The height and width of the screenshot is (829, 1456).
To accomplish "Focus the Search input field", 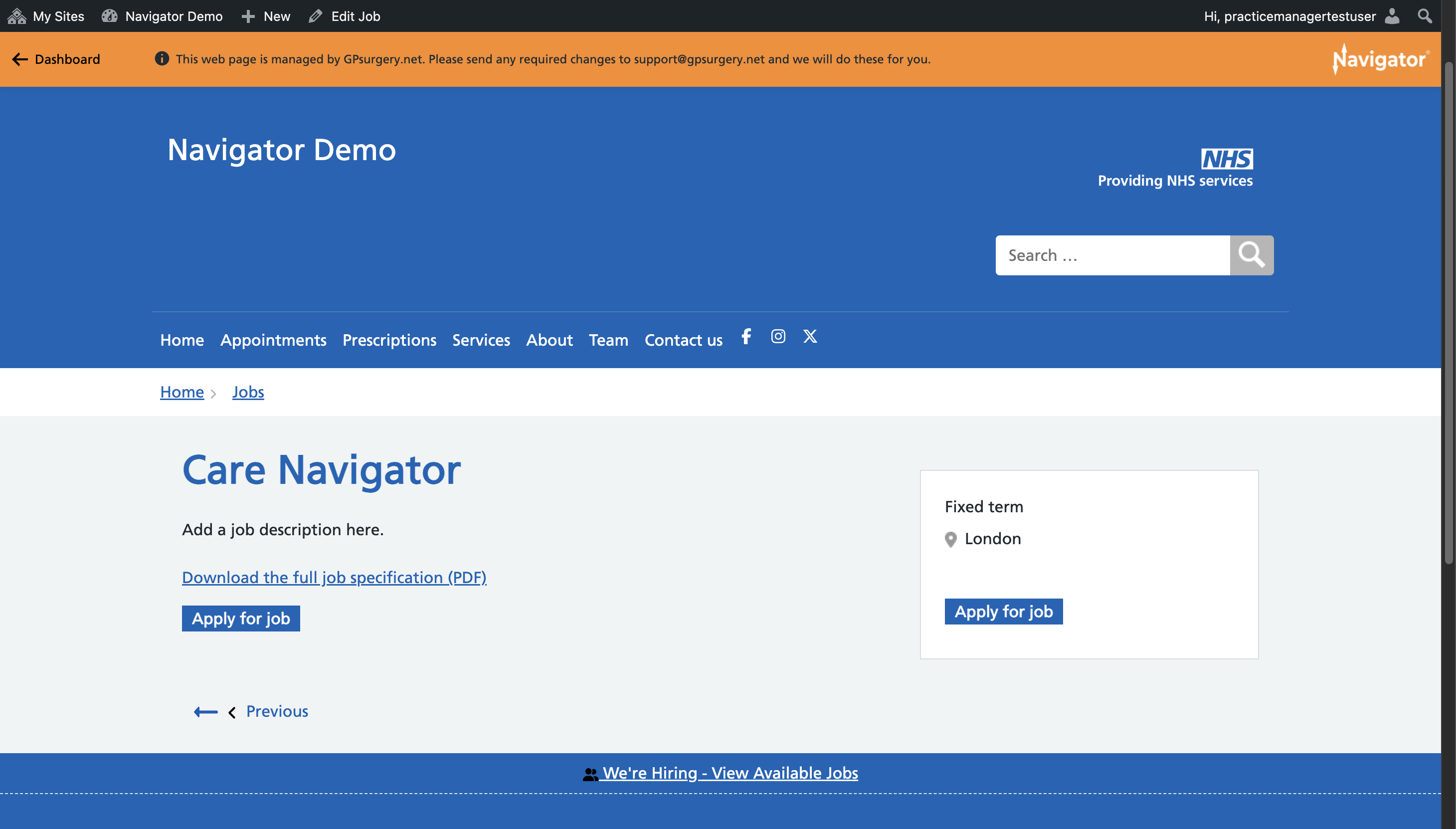I will 1113,255.
